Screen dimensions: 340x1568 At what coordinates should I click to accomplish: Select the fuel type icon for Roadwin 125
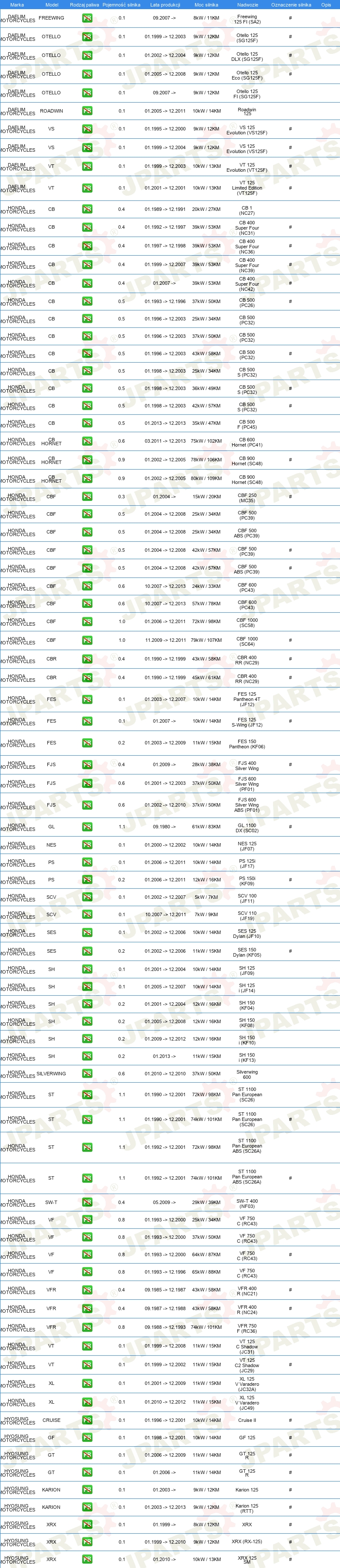[x=87, y=111]
